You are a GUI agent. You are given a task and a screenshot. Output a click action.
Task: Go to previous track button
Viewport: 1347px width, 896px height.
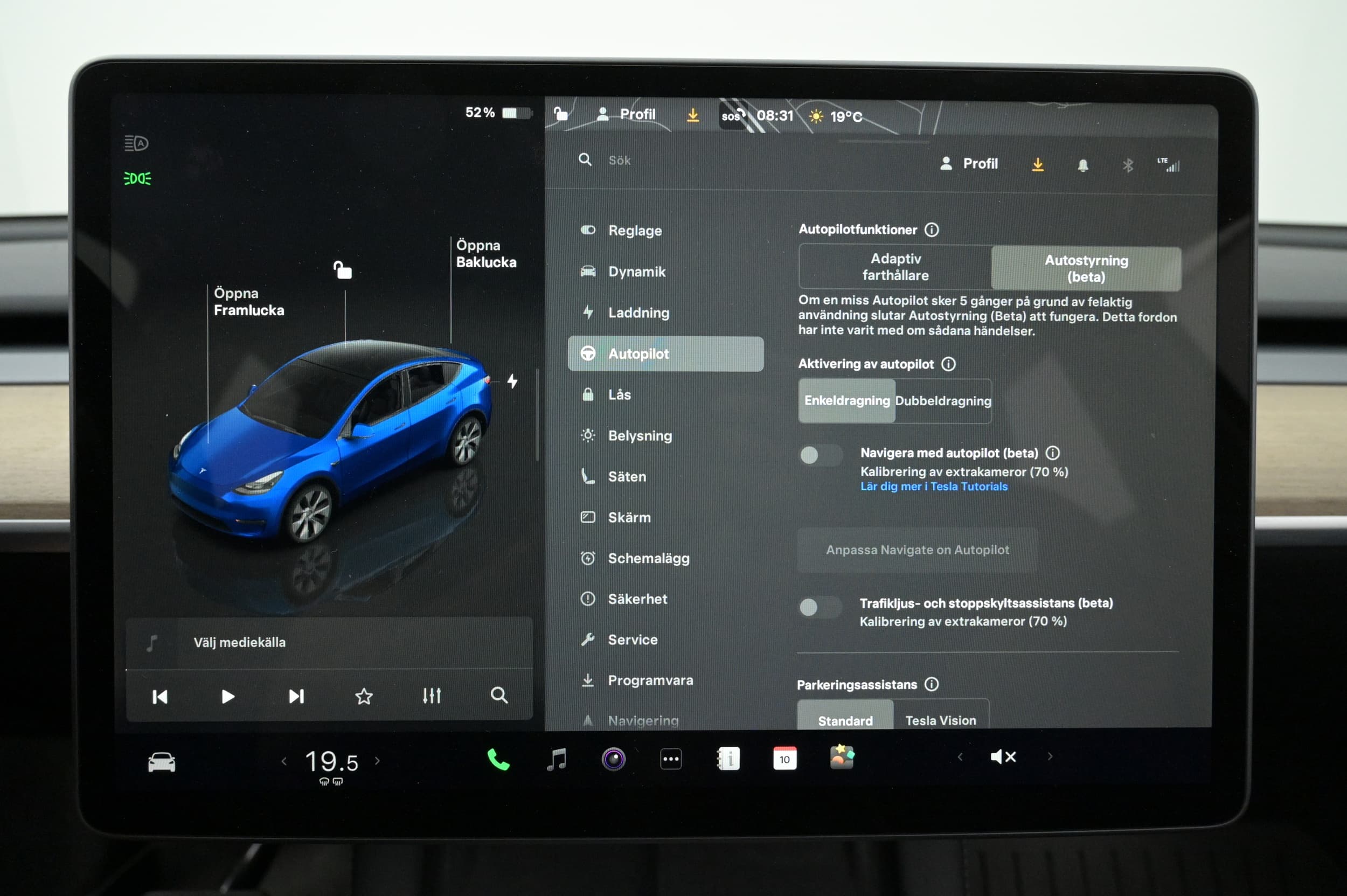[160, 697]
